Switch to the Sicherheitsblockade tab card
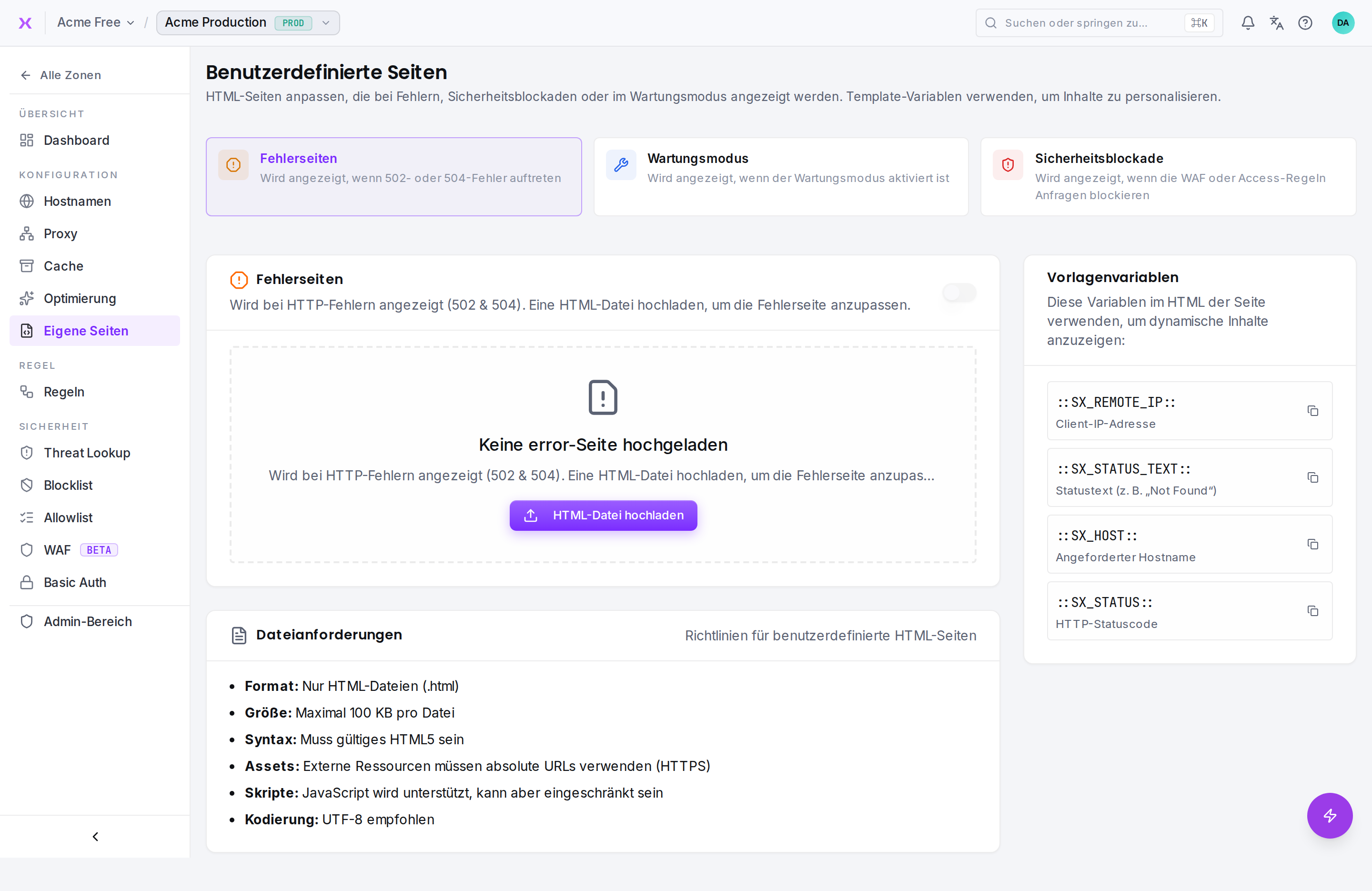The image size is (1372, 891). (x=1168, y=176)
